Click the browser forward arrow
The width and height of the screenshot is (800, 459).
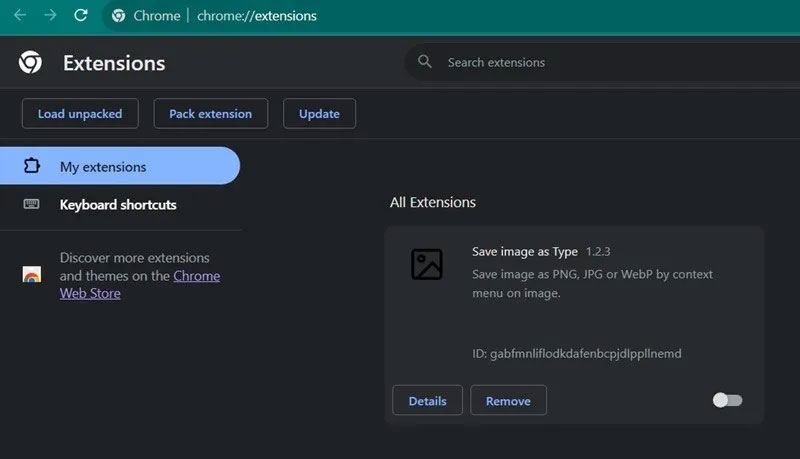(50, 16)
